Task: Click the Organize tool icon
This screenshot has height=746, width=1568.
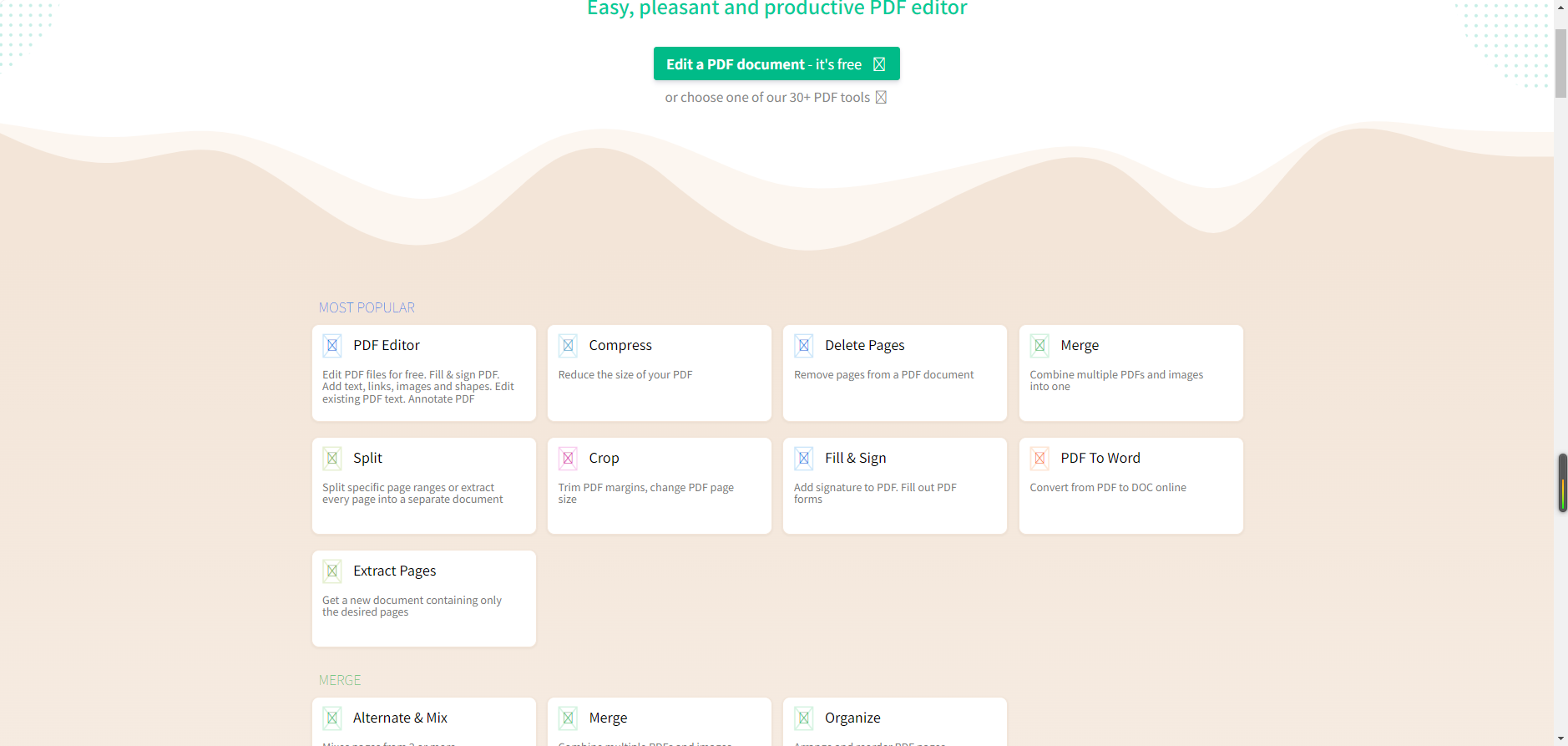Action: (x=804, y=718)
